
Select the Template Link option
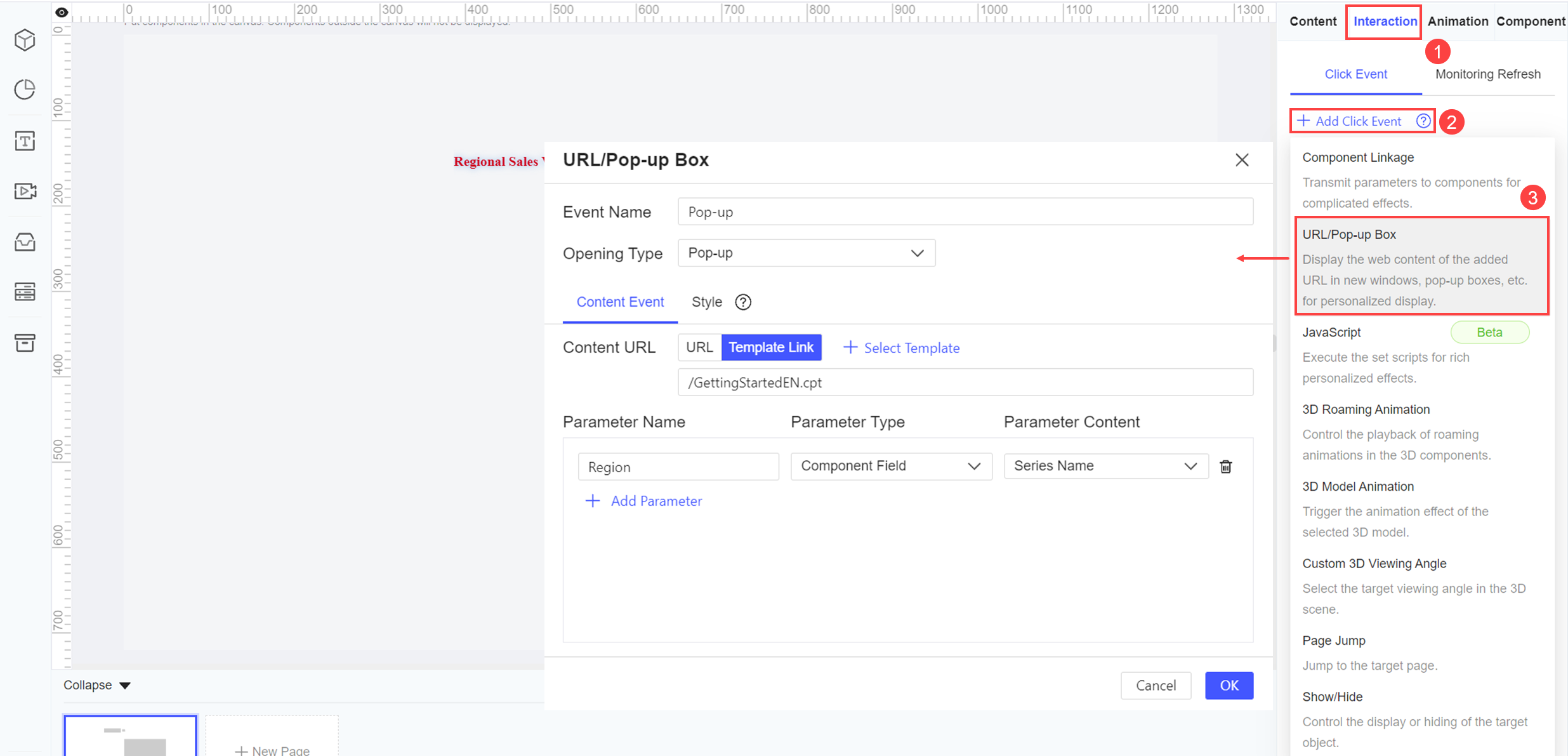(771, 347)
